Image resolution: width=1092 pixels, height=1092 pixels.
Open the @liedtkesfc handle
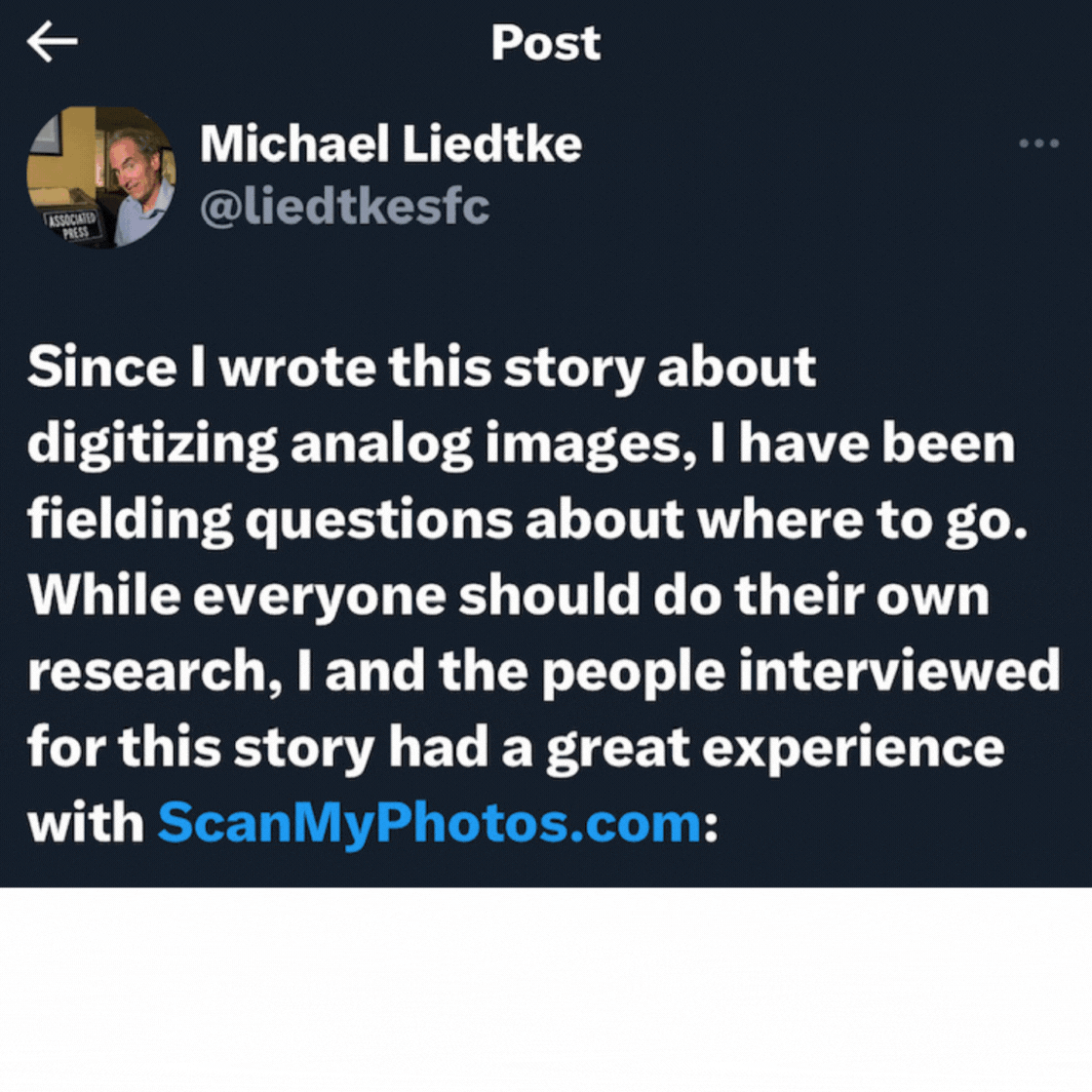[344, 207]
